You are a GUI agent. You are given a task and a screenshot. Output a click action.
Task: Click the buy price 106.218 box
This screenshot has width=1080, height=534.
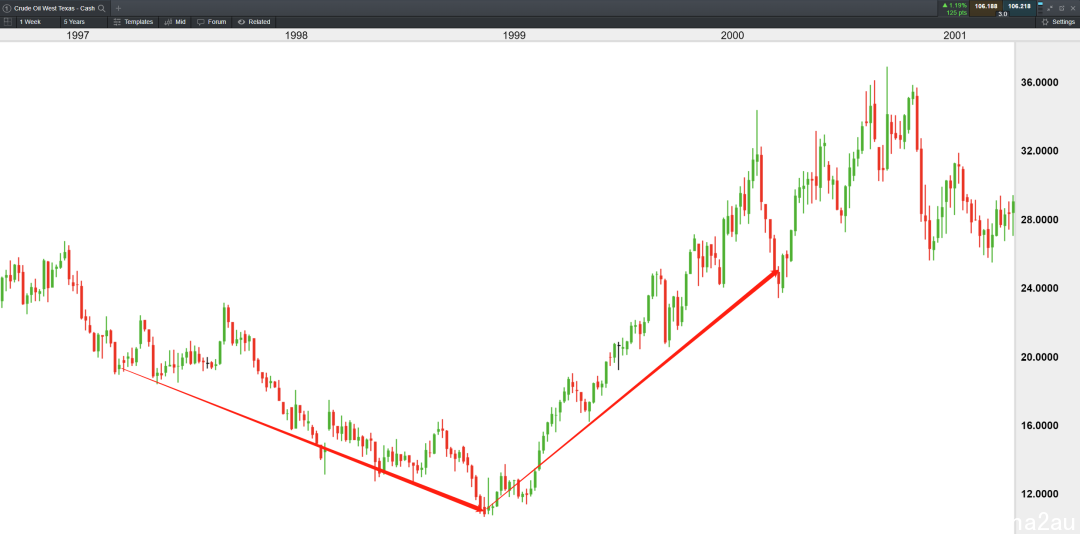[1019, 8]
